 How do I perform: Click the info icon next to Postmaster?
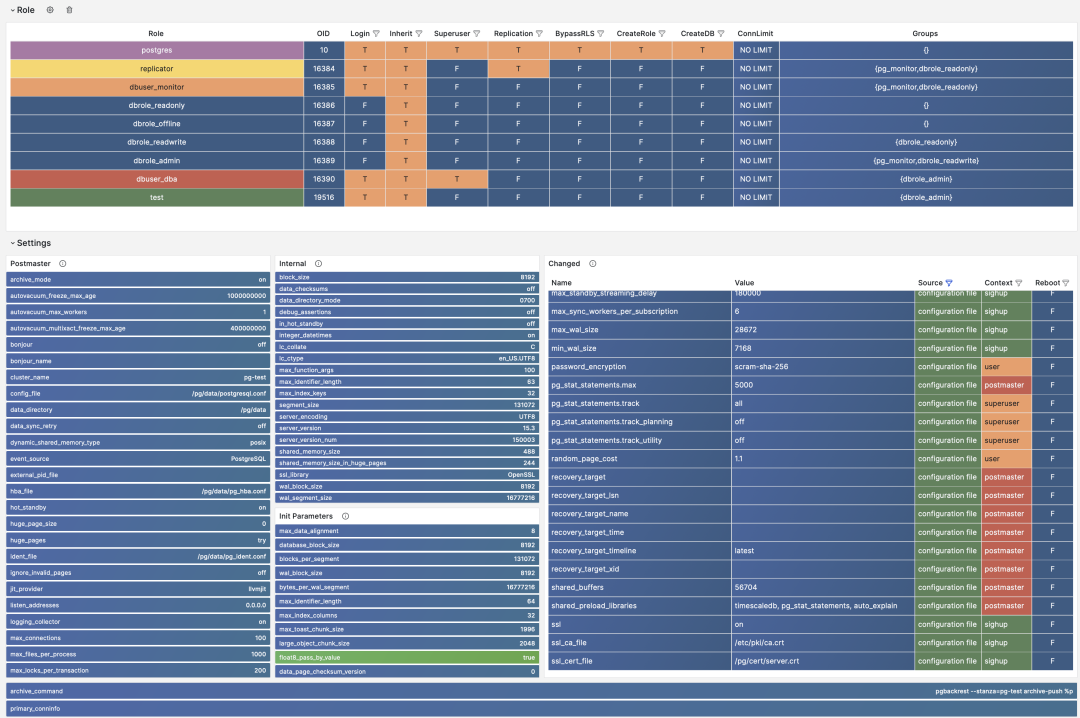click(x=63, y=263)
